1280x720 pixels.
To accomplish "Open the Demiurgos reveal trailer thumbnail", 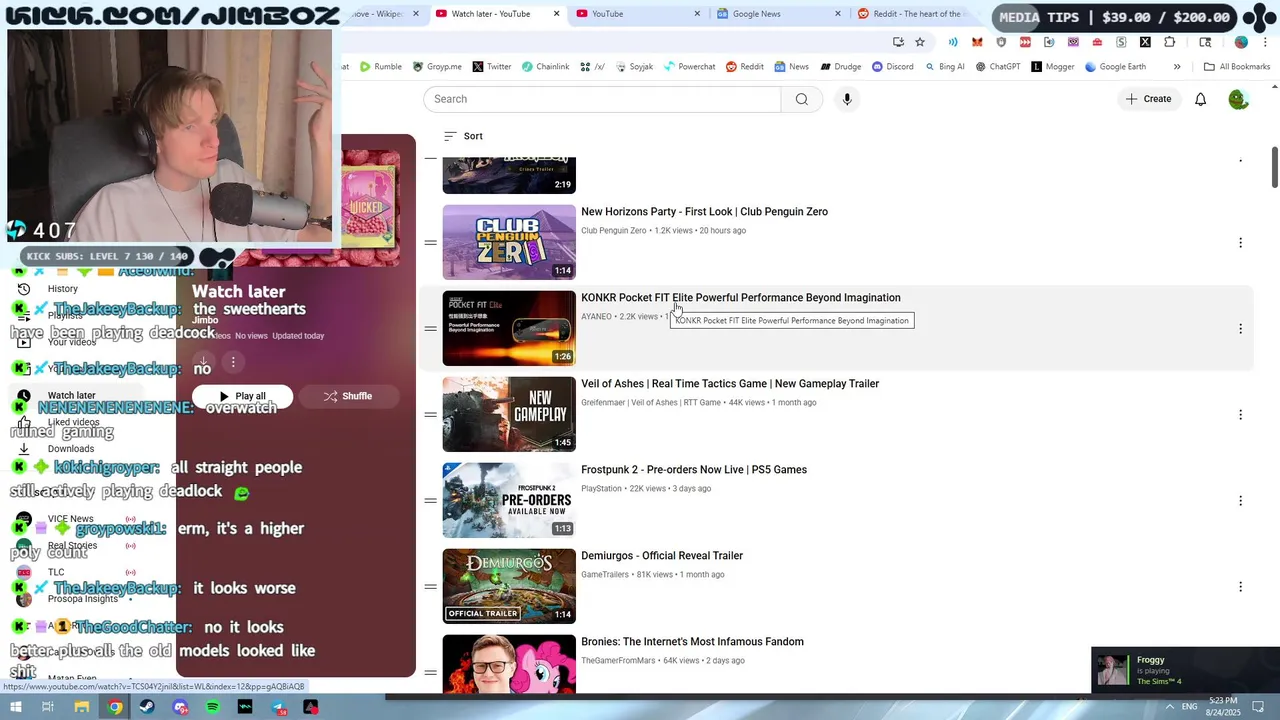I will [509, 586].
